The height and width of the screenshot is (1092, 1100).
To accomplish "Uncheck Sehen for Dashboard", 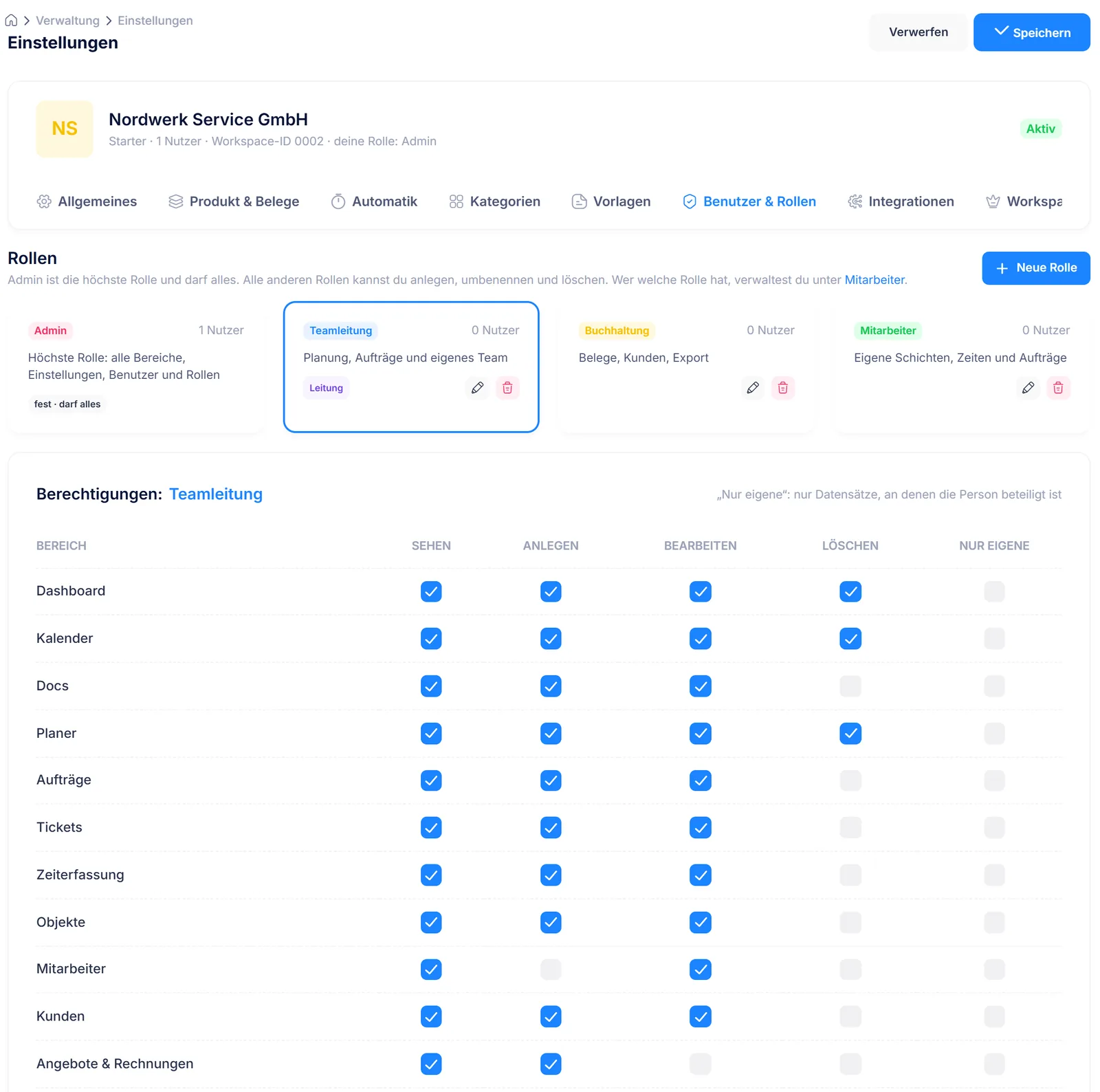I will (431, 591).
